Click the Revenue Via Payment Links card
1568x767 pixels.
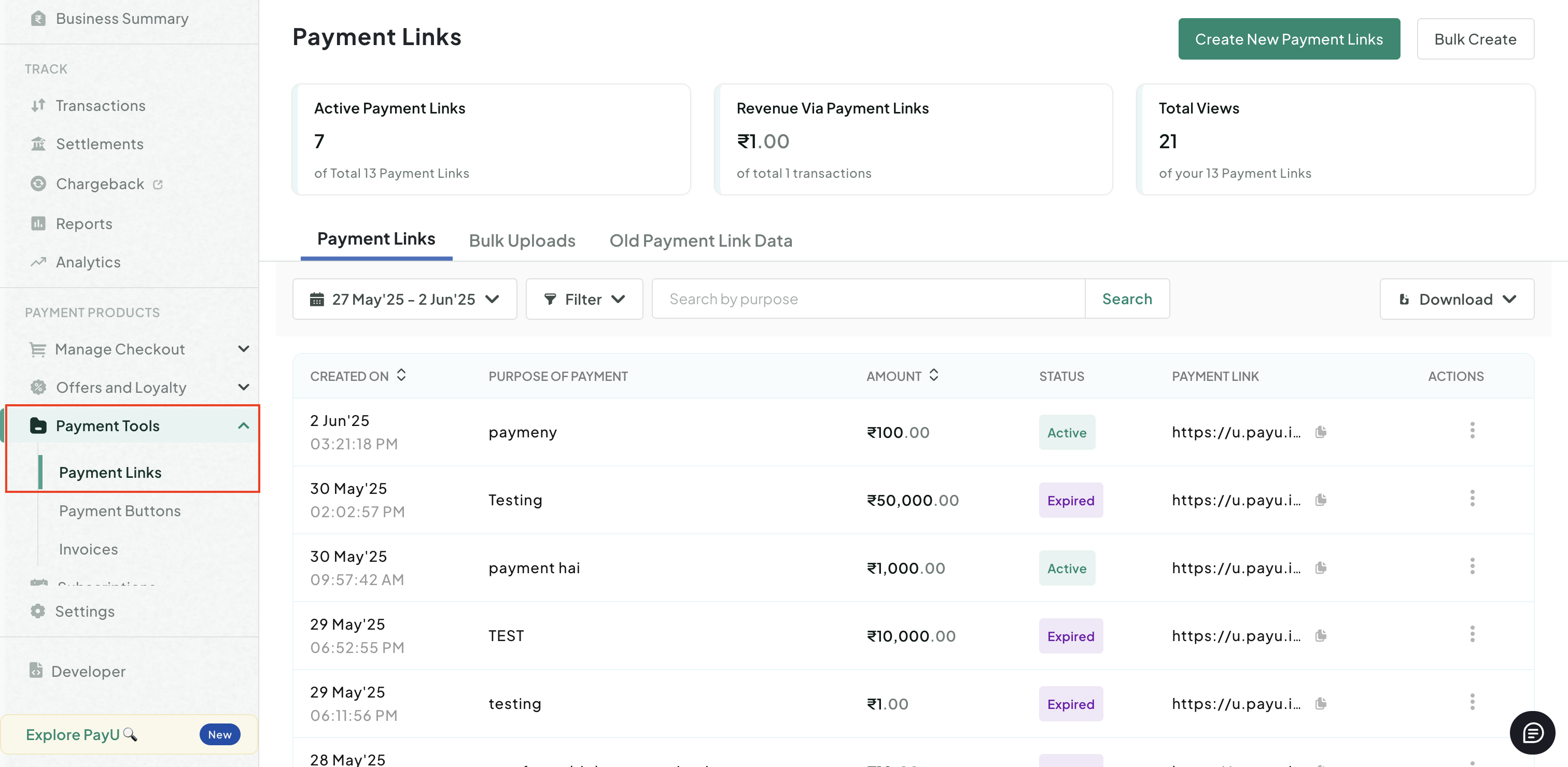913,139
